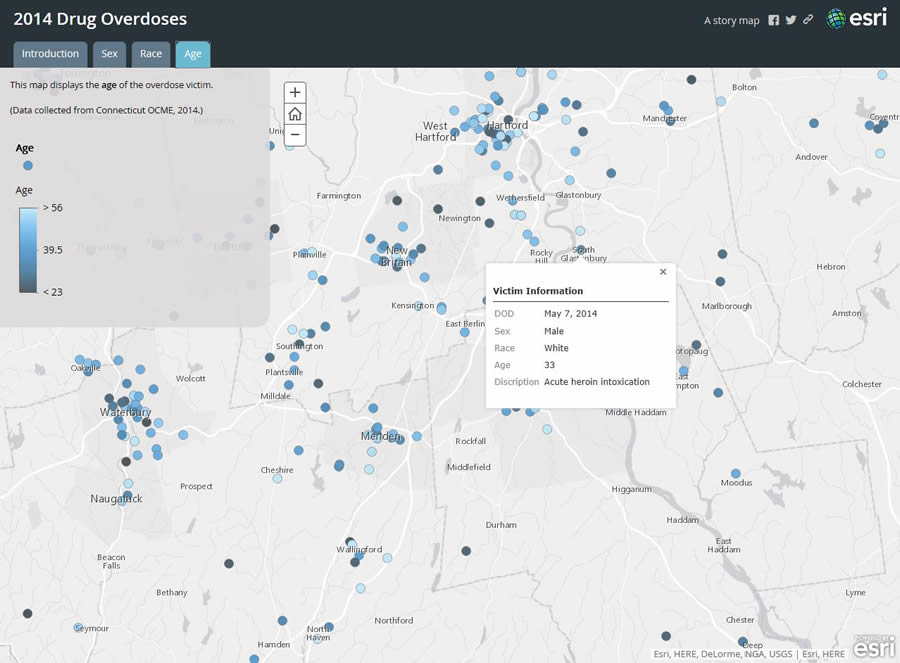Click the Powered by Esri logo
This screenshot has width=900, height=663.
874,647
